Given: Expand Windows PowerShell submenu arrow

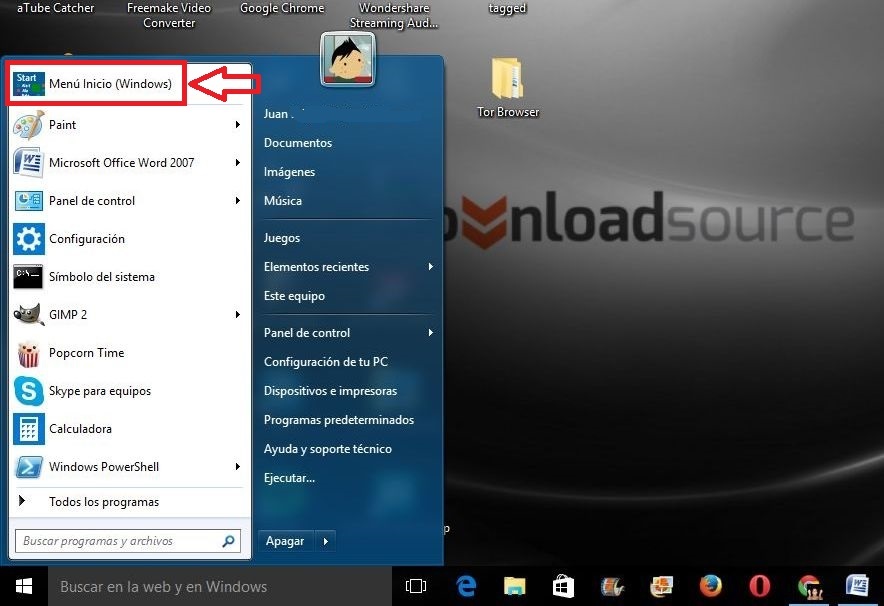Looking at the screenshot, I should (x=238, y=467).
